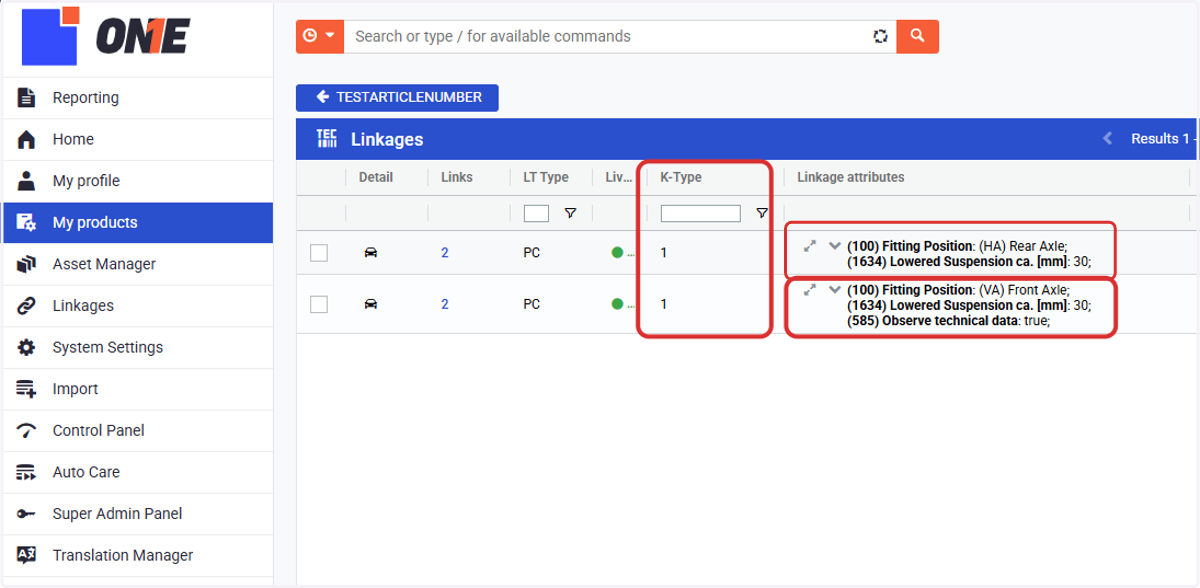Open Translation Manager entry
Screen dimensions: 1200x588
tap(137, 555)
